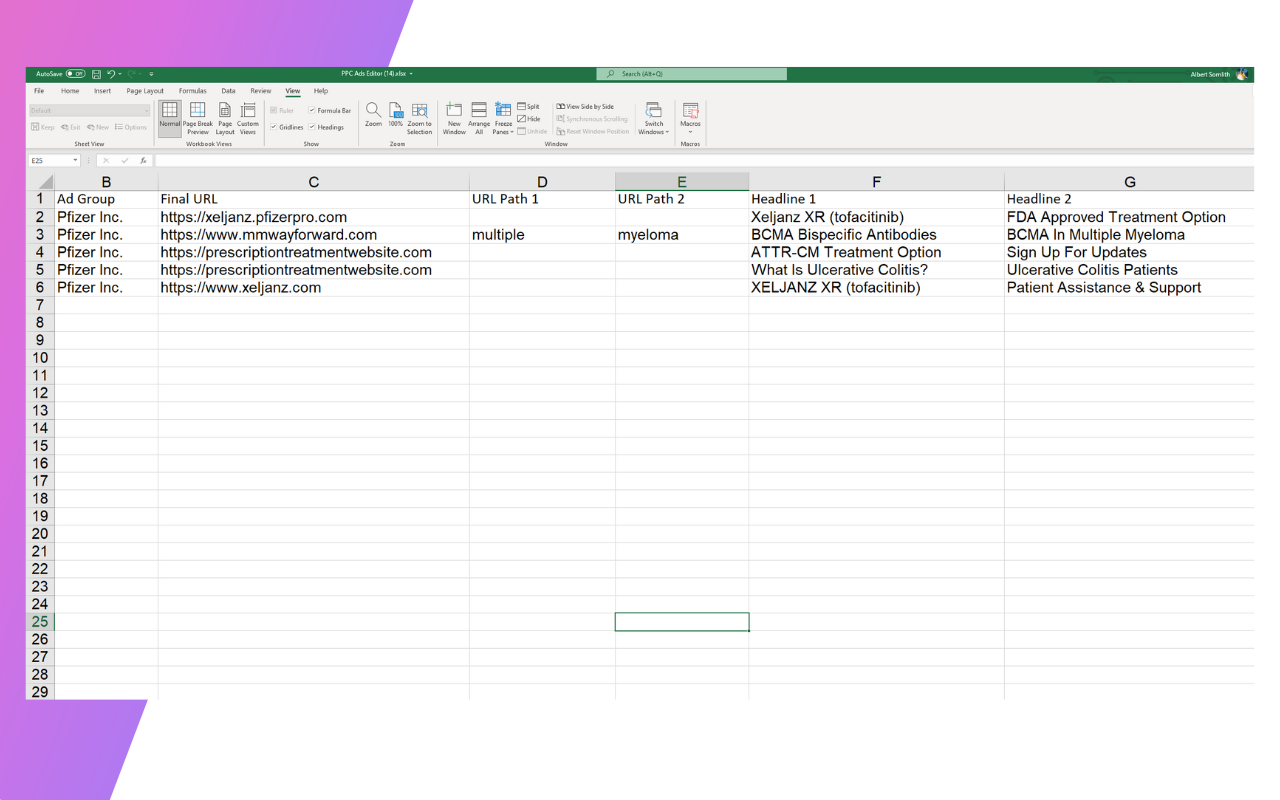Click Zoom to Selection
This screenshot has width=1280, height=800.
pos(420,117)
